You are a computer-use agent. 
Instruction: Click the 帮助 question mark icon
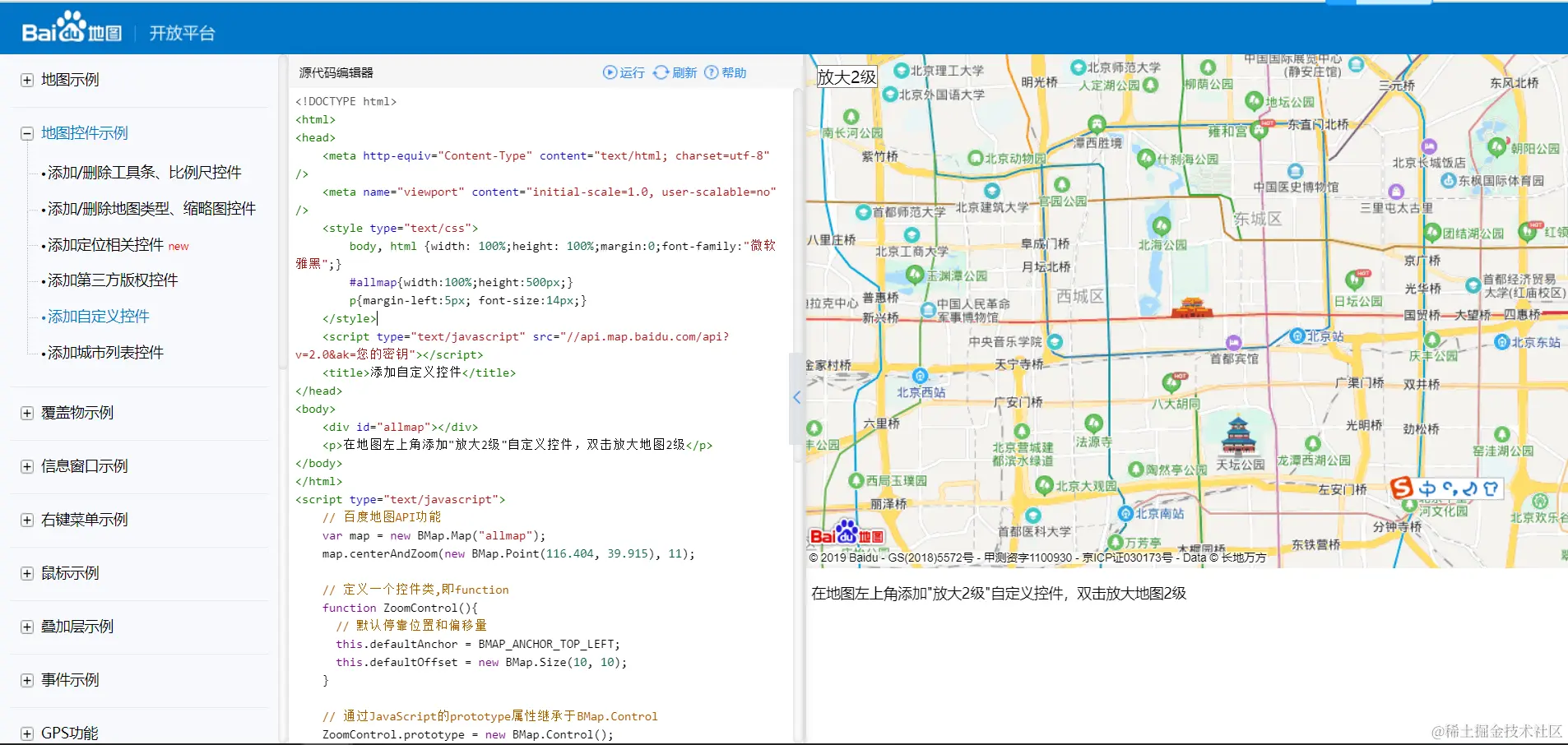712,72
